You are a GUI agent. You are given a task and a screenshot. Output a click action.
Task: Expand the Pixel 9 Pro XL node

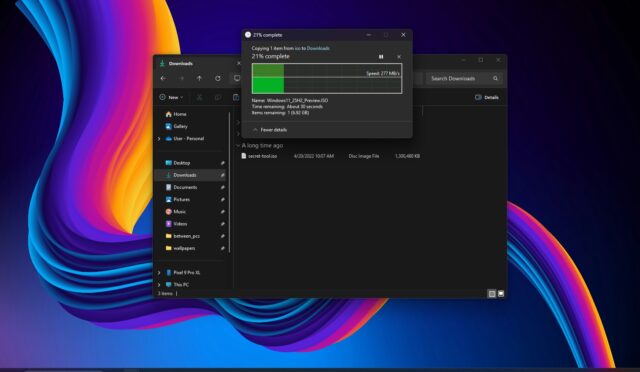point(159,273)
